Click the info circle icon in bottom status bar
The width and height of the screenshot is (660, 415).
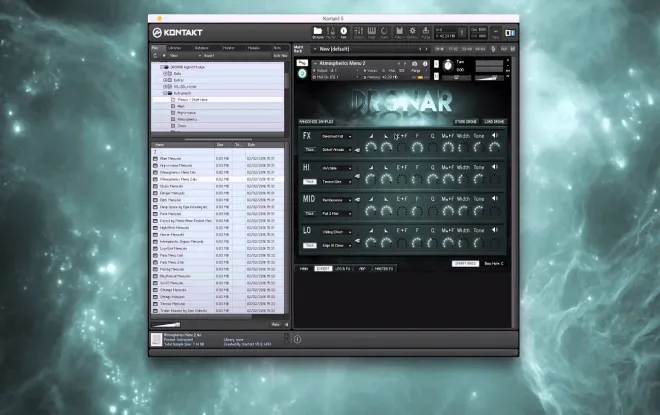coord(297,339)
